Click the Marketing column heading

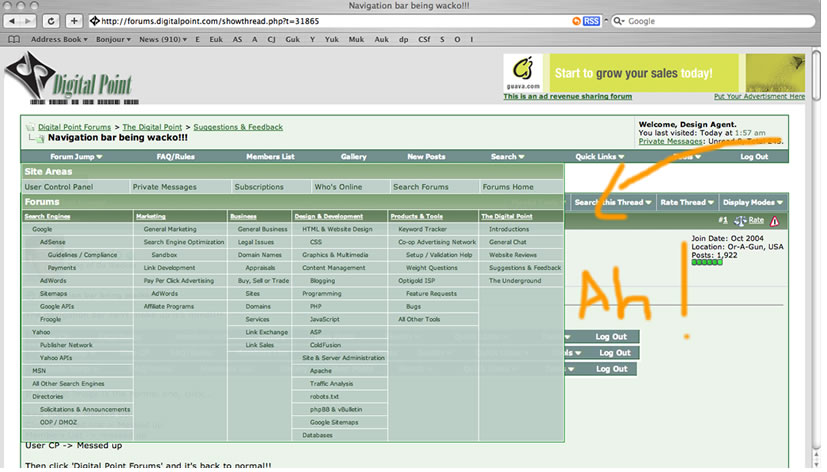click(x=151, y=216)
